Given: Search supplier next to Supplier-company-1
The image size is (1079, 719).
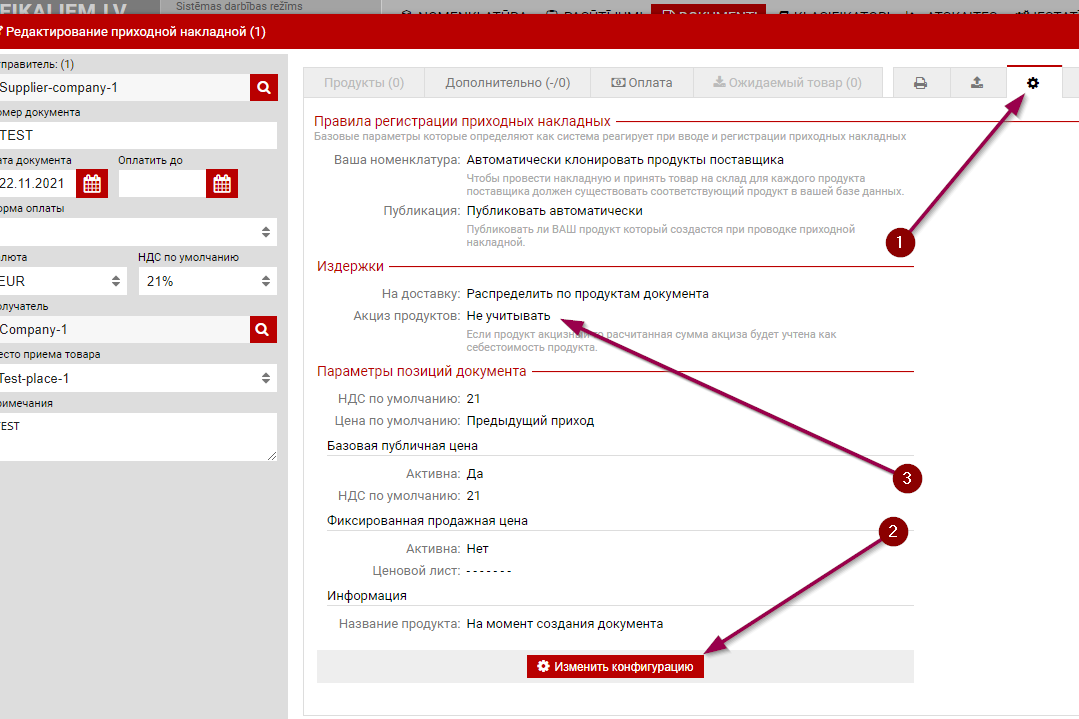Looking at the screenshot, I should click(263, 88).
